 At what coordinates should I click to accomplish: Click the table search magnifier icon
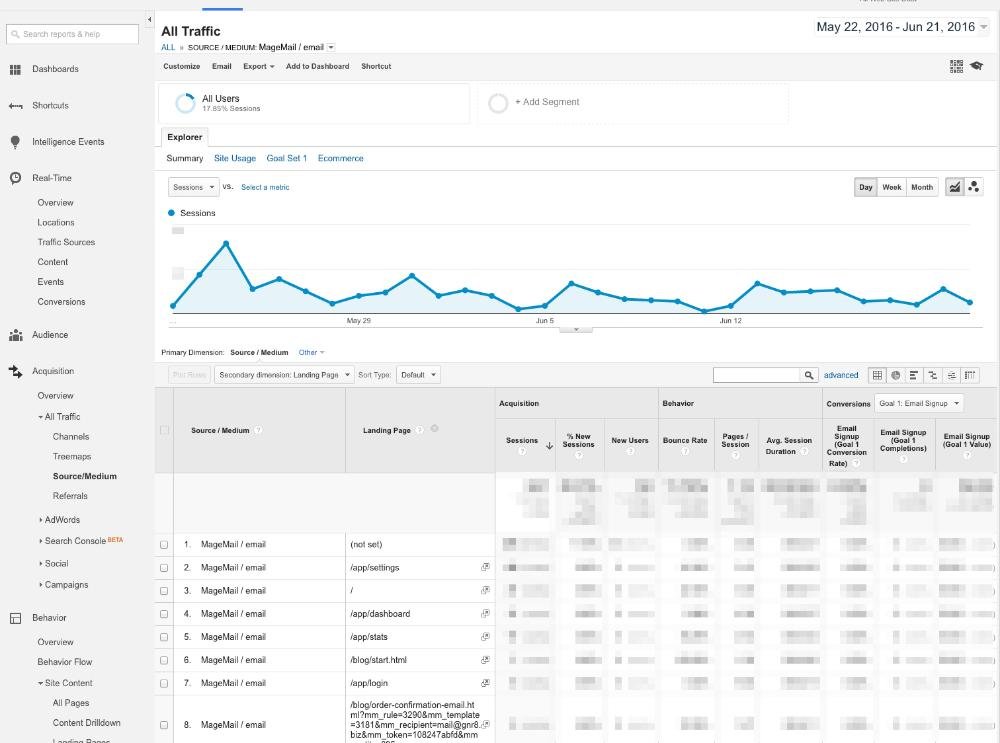pyautogui.click(x=809, y=375)
